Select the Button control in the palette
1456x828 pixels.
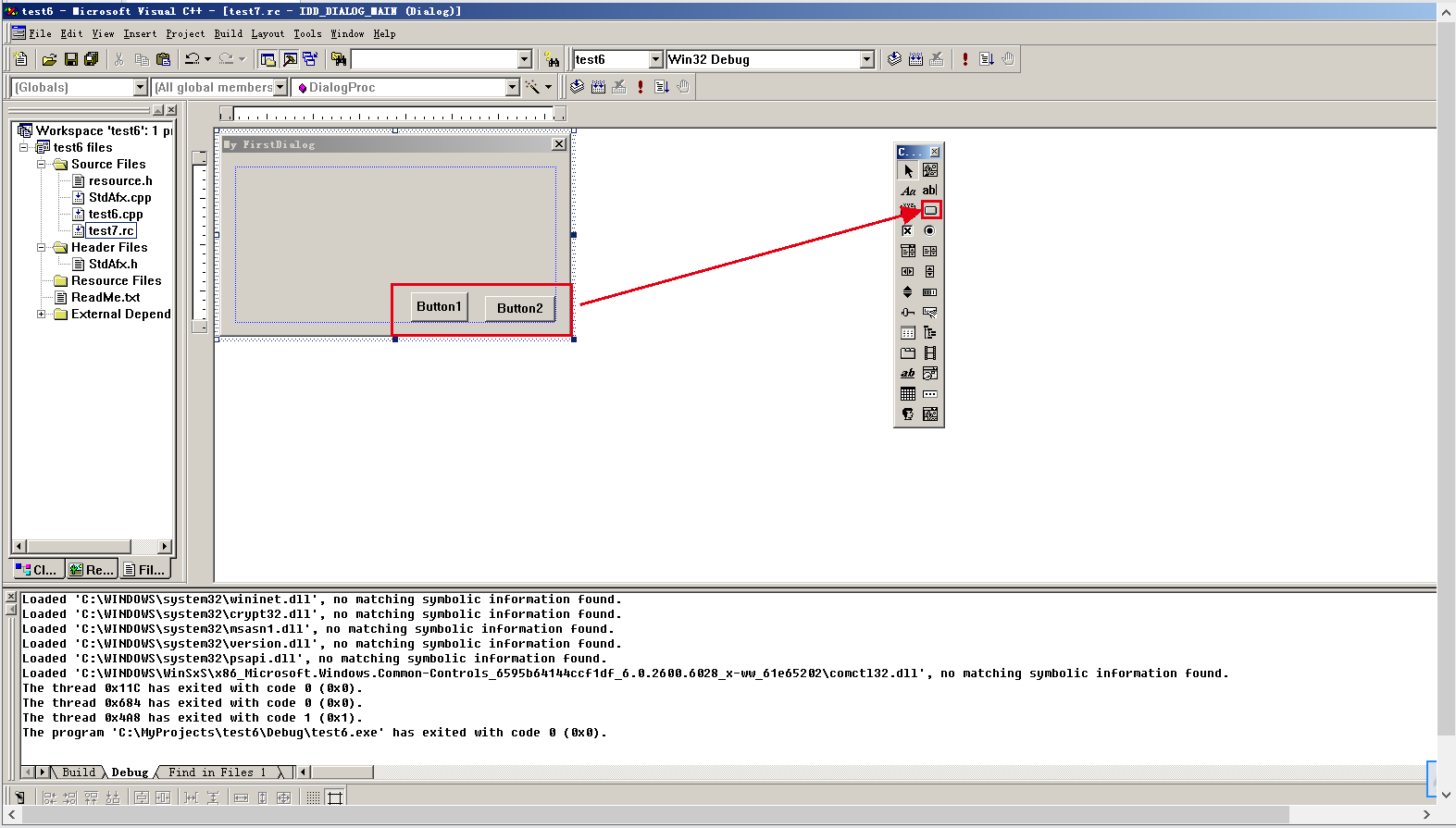(930, 211)
